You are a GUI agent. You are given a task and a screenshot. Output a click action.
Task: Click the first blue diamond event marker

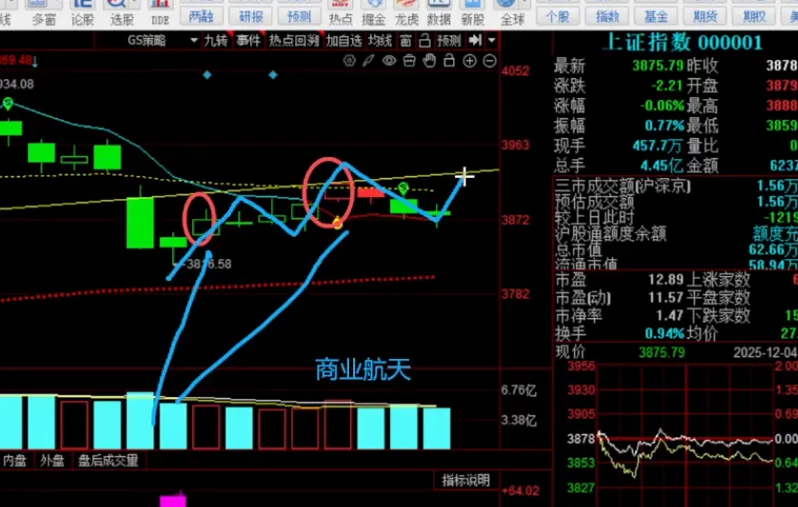tap(207, 75)
